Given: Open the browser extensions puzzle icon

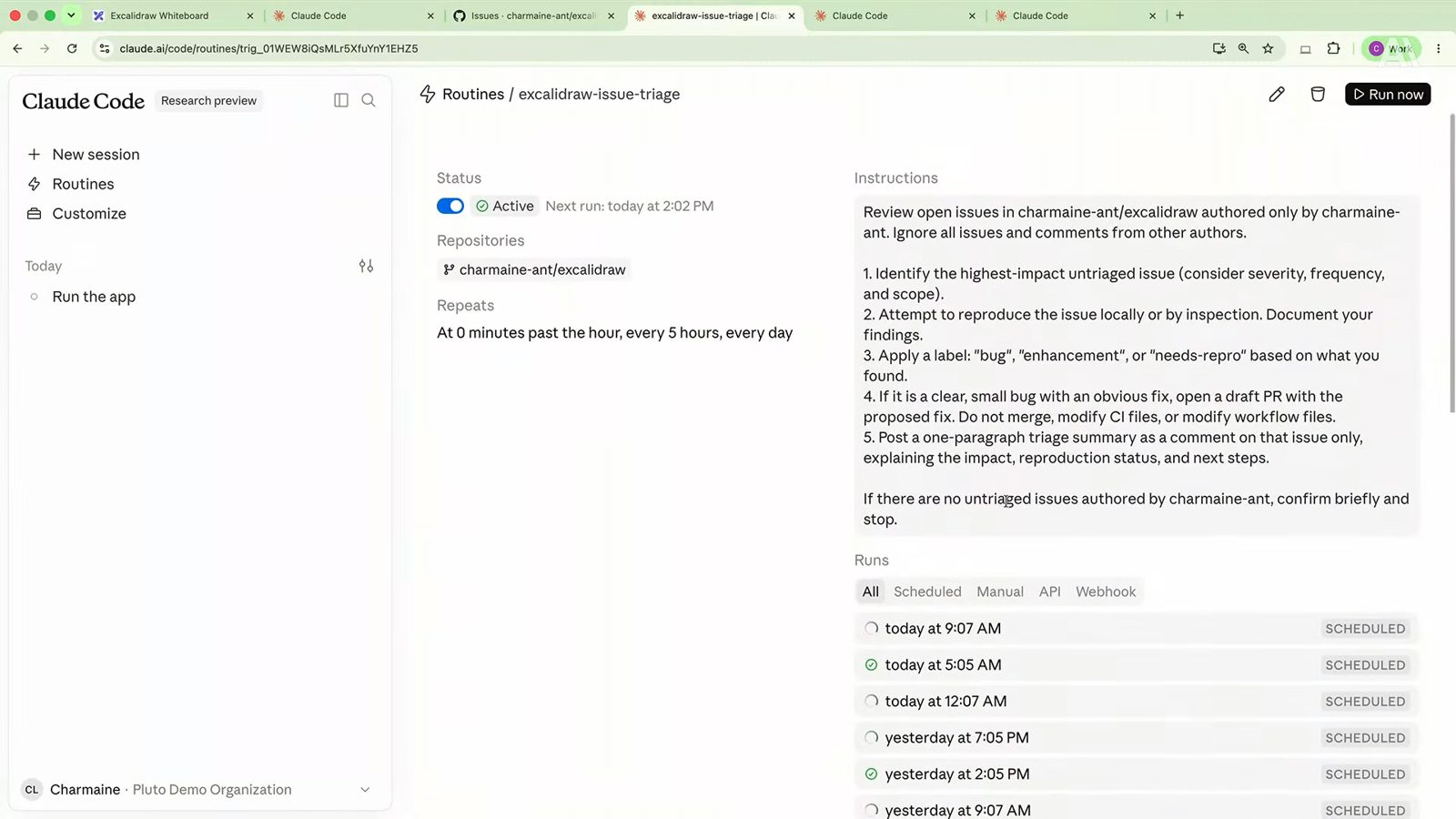Looking at the screenshot, I should coord(1334,48).
